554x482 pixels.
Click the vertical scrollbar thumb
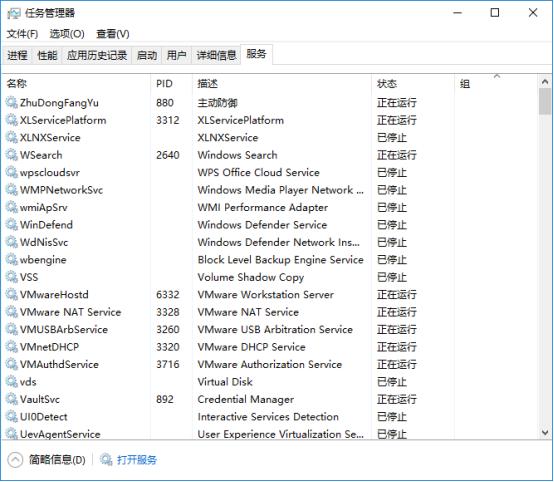coord(545,102)
